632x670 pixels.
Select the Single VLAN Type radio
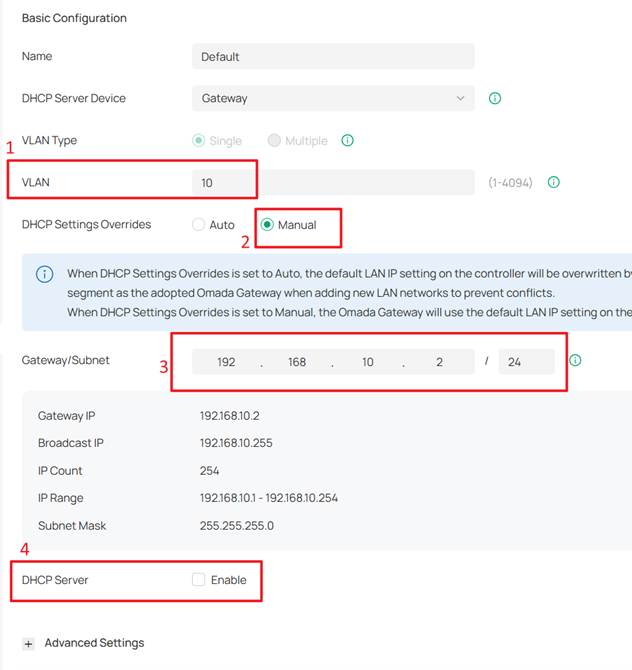pos(198,140)
